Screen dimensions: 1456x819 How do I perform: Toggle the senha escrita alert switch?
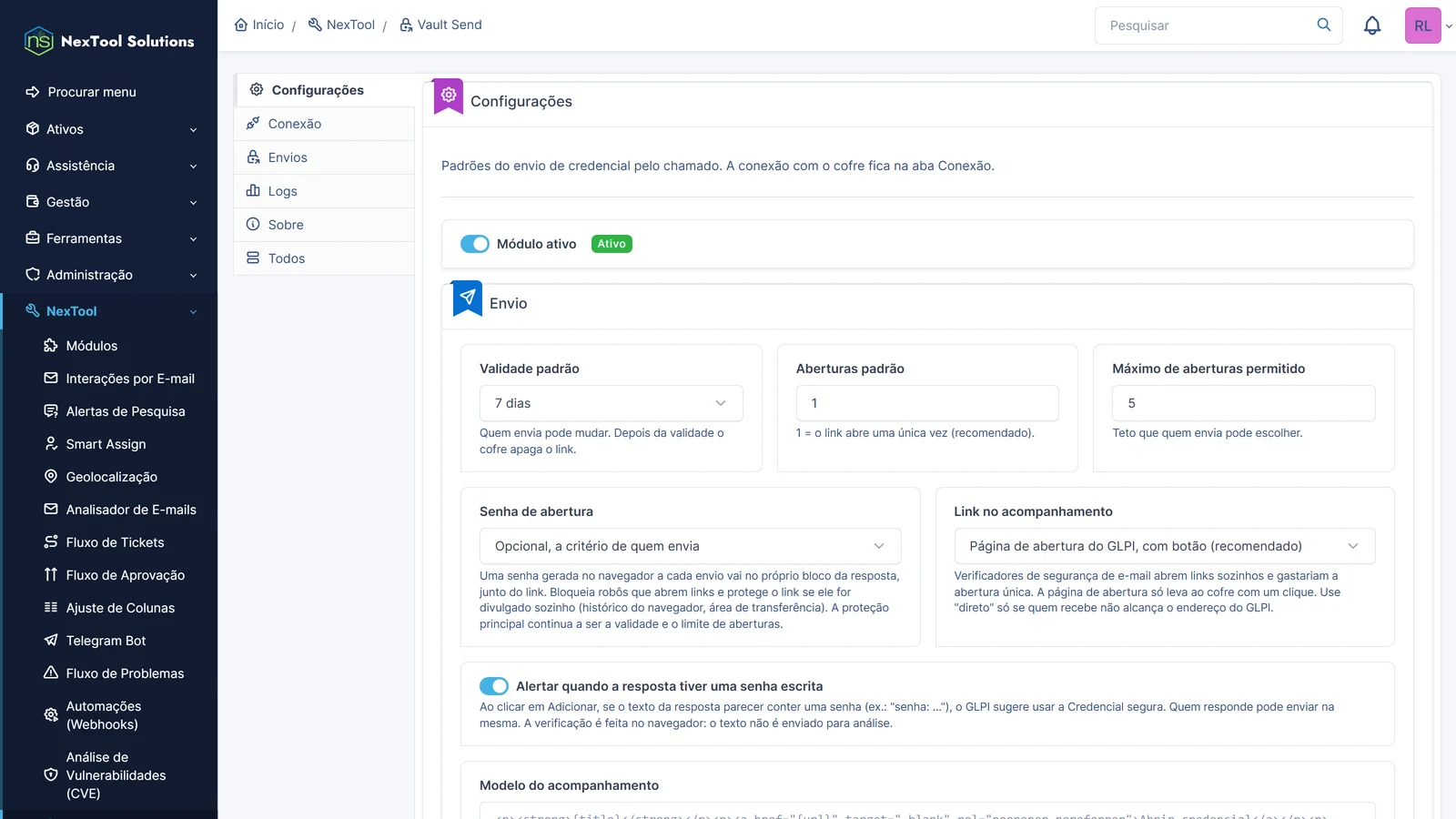[494, 686]
